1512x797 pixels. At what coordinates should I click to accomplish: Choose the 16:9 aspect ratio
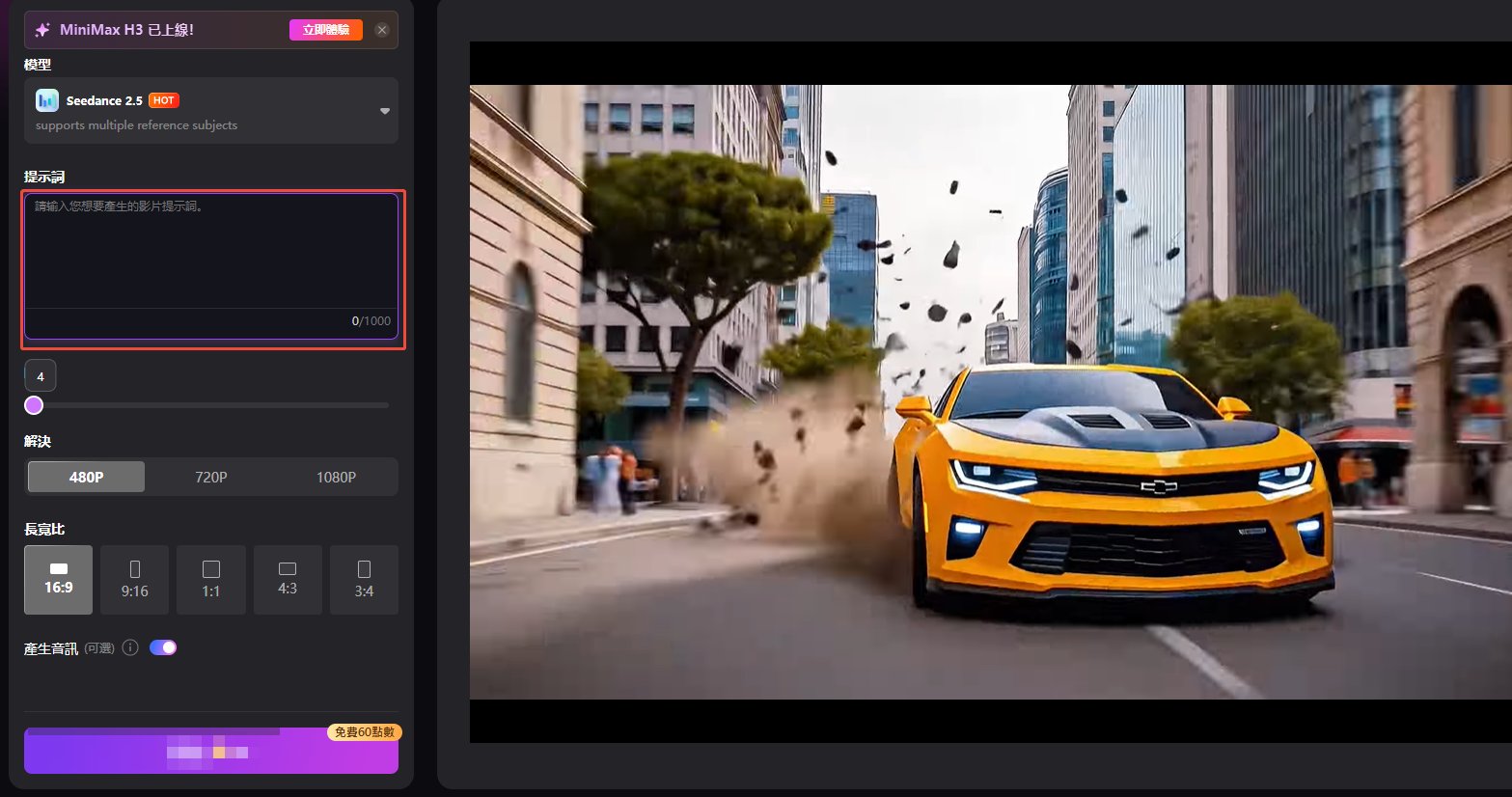point(58,580)
